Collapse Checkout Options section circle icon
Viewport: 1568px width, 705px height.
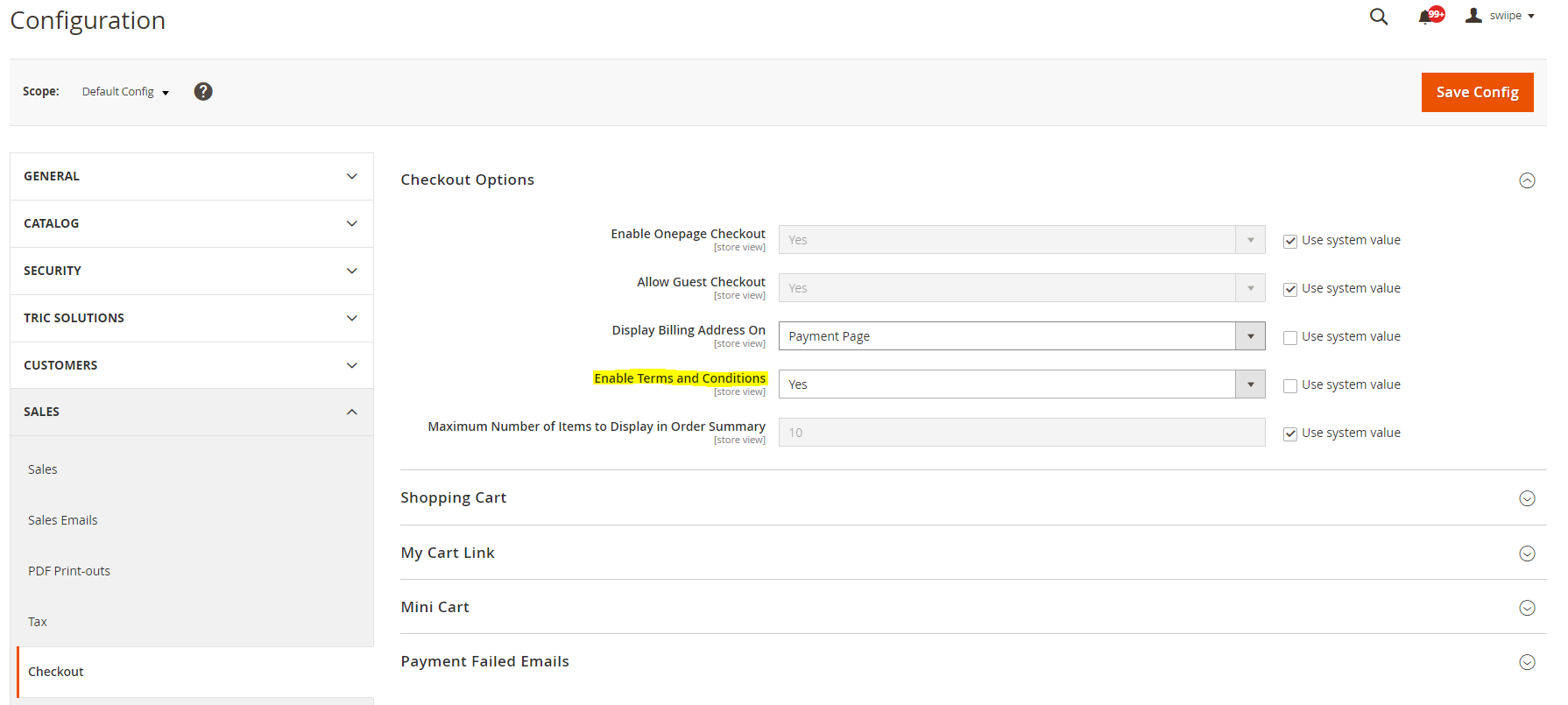click(x=1527, y=180)
